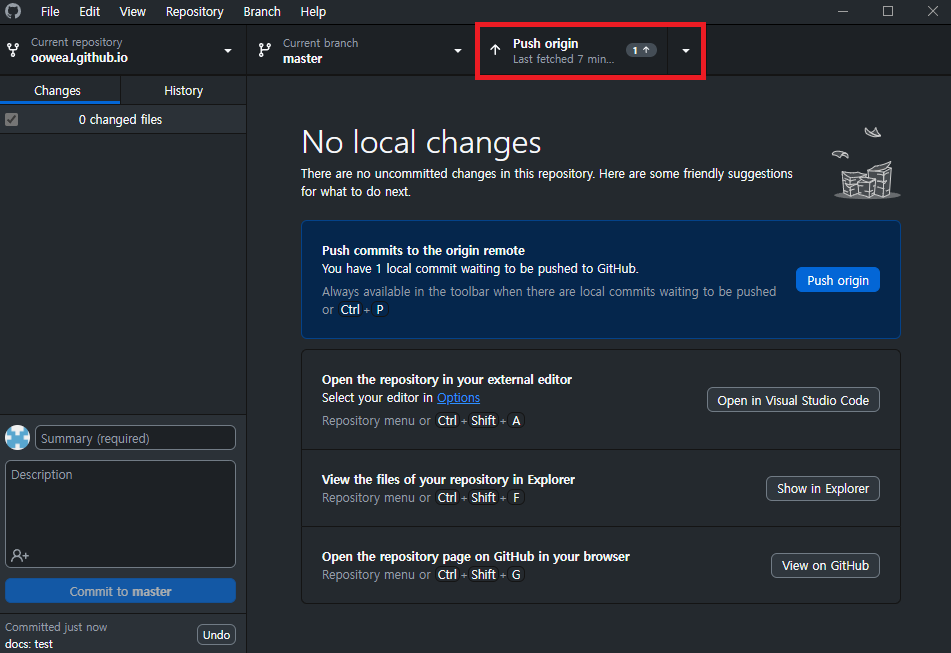Image resolution: width=951 pixels, height=653 pixels.
Task: Click Open in Visual Studio Code
Action: pyautogui.click(x=793, y=400)
